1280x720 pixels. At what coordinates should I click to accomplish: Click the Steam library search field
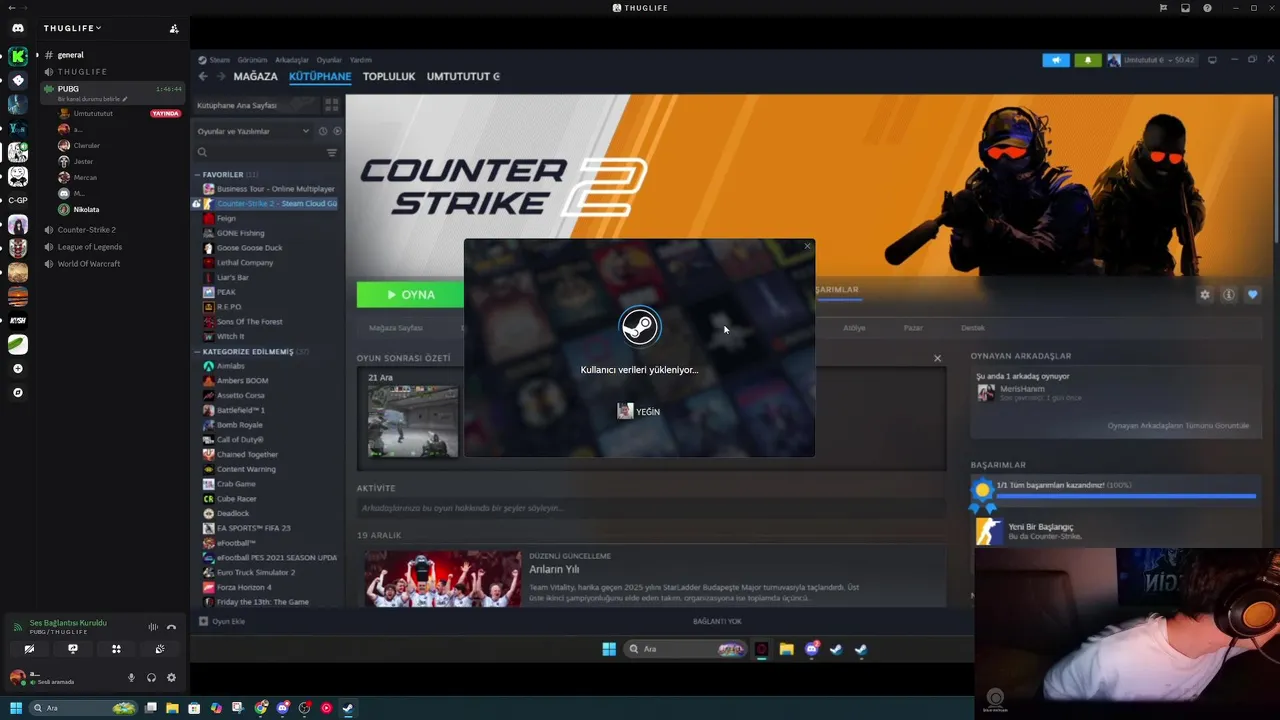[x=260, y=153]
